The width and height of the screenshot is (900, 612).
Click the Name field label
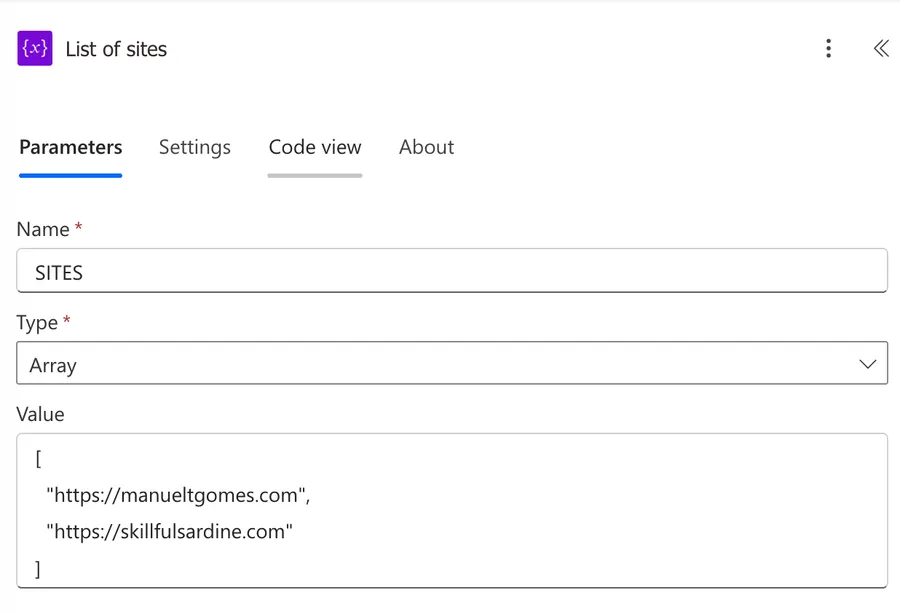click(x=43, y=229)
